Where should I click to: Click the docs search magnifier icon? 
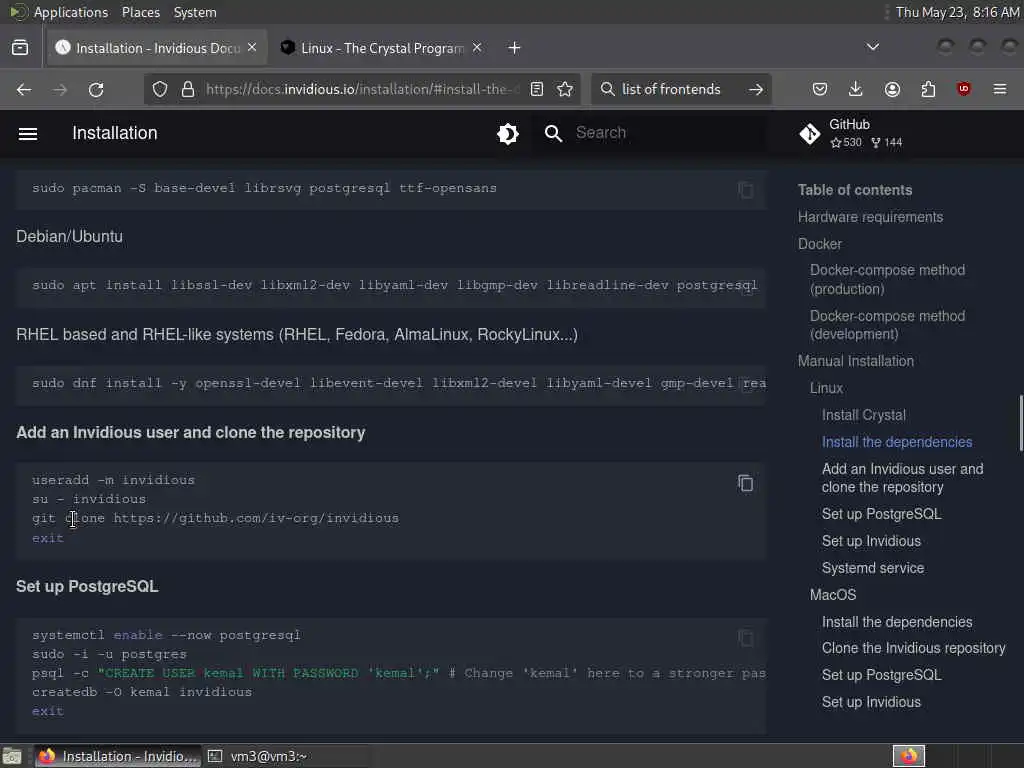pos(553,134)
